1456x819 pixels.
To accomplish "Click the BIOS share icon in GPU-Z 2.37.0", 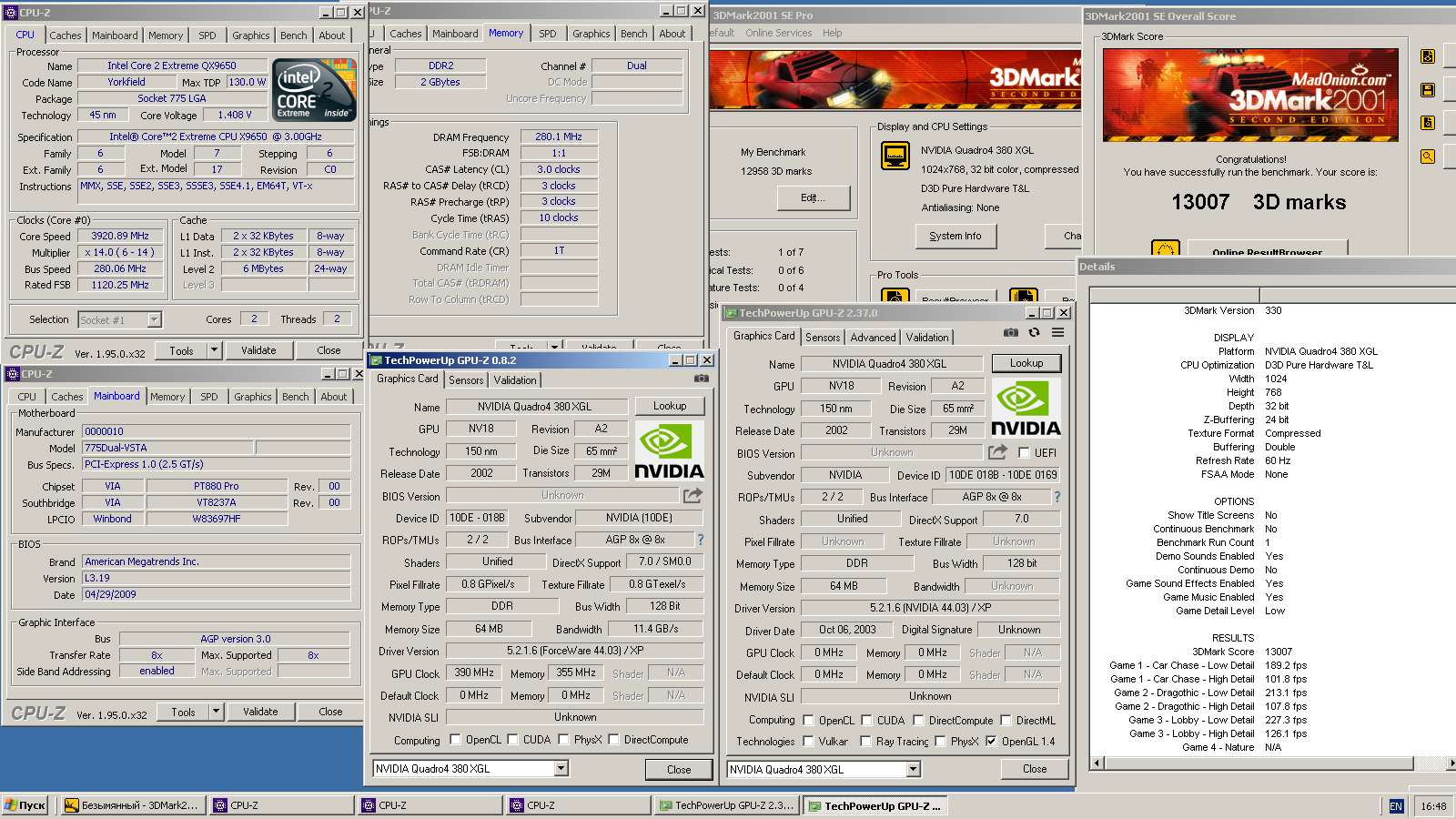I will [x=998, y=451].
